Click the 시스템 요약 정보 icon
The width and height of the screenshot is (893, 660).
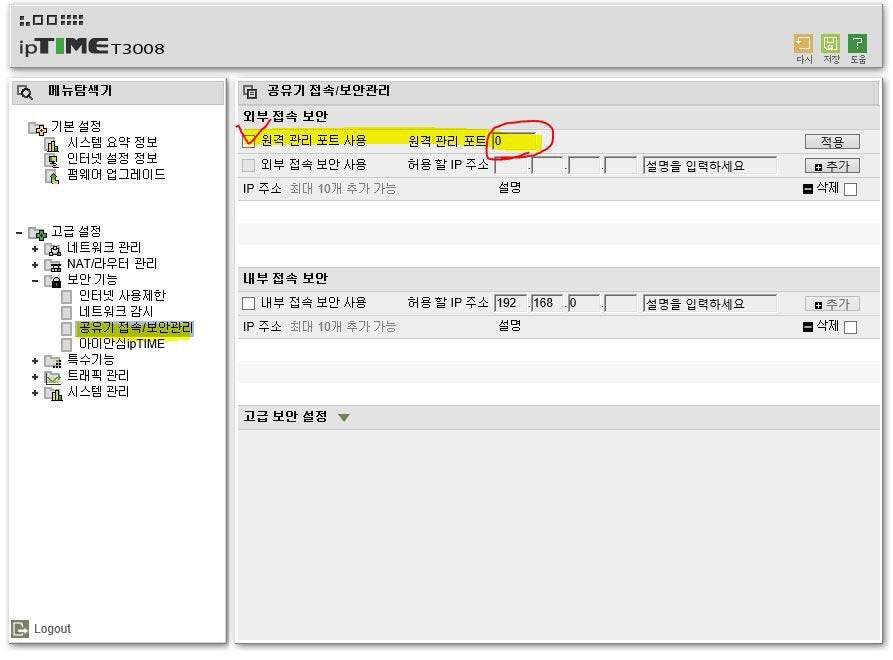point(52,143)
